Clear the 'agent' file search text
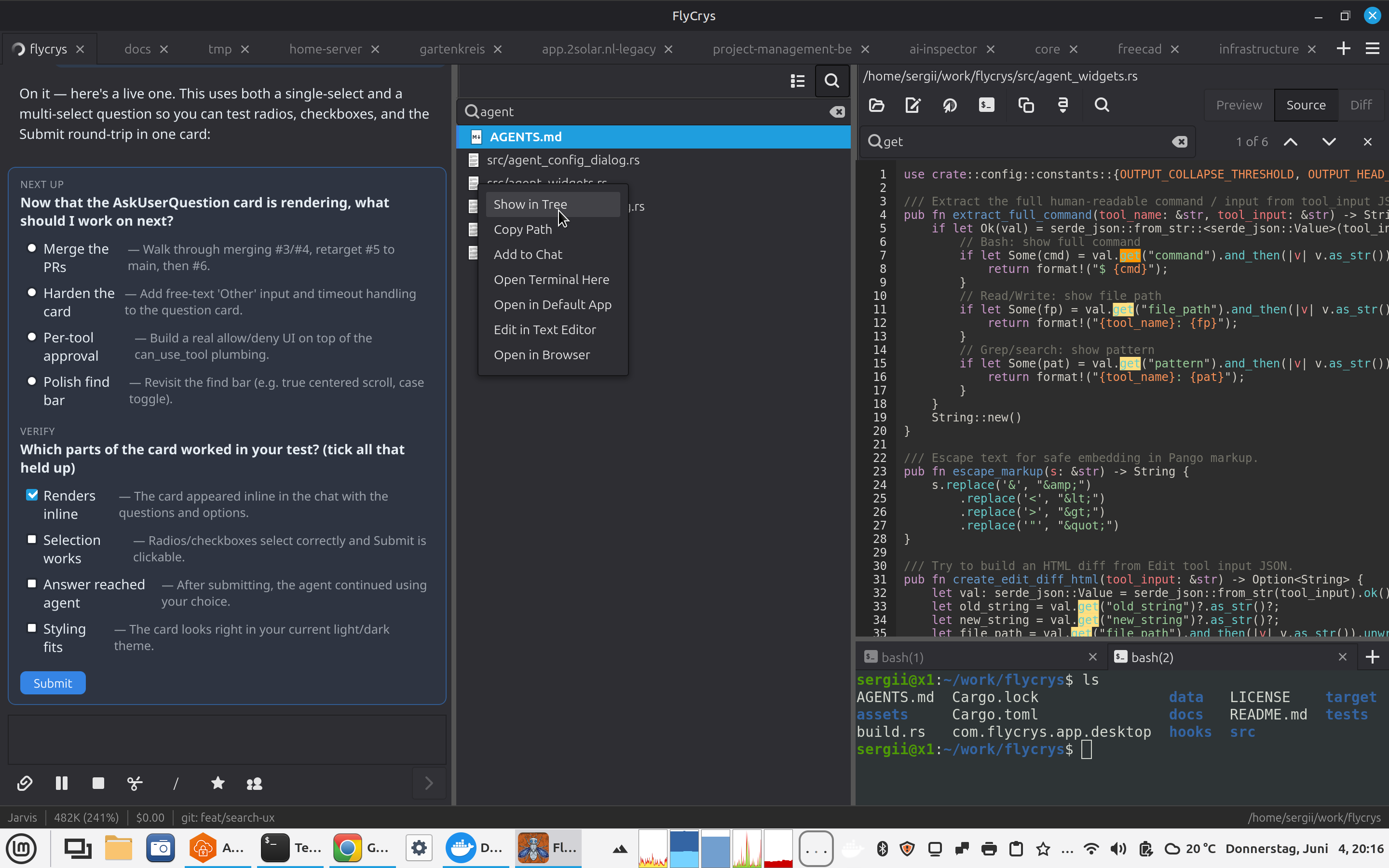This screenshot has width=1389, height=868. tap(837, 112)
